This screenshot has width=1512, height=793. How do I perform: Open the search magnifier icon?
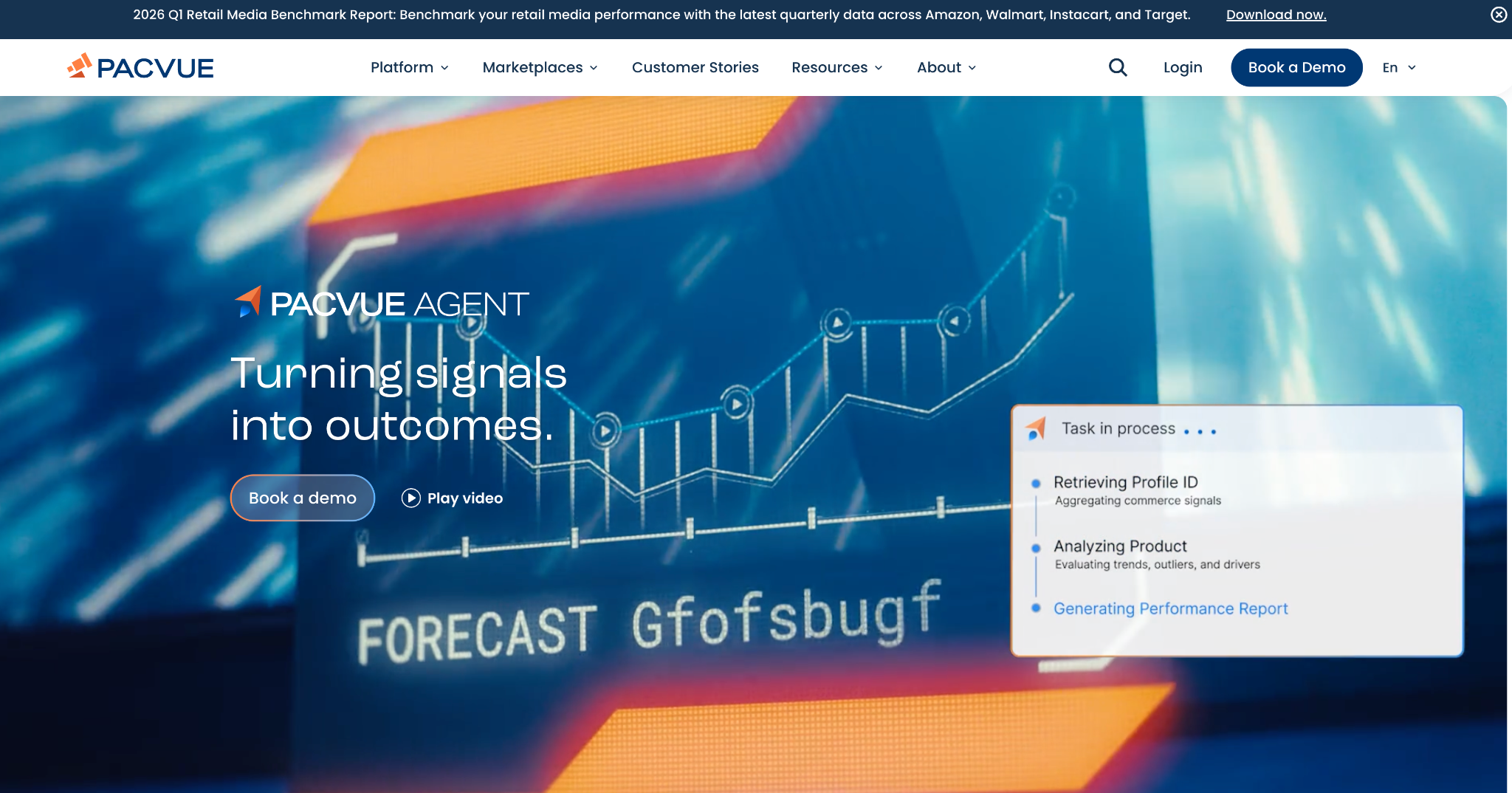pos(1118,67)
